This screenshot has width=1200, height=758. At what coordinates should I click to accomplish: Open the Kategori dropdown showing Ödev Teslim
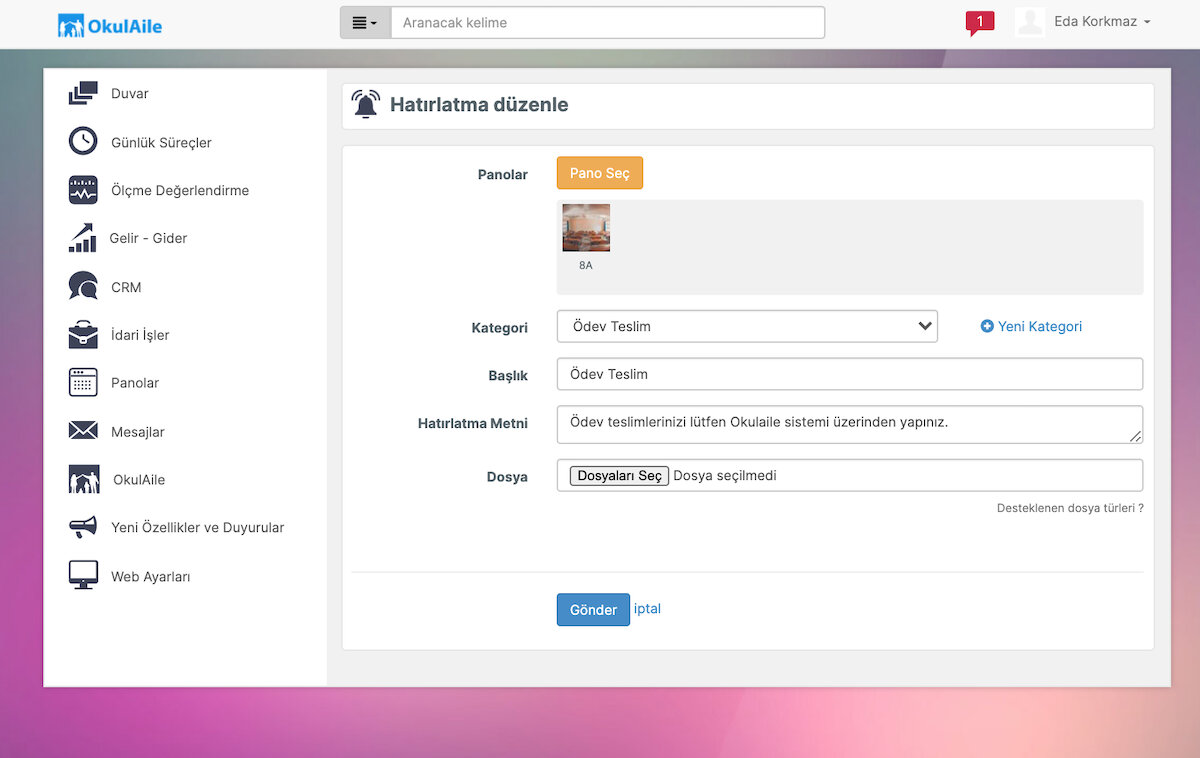click(x=747, y=326)
